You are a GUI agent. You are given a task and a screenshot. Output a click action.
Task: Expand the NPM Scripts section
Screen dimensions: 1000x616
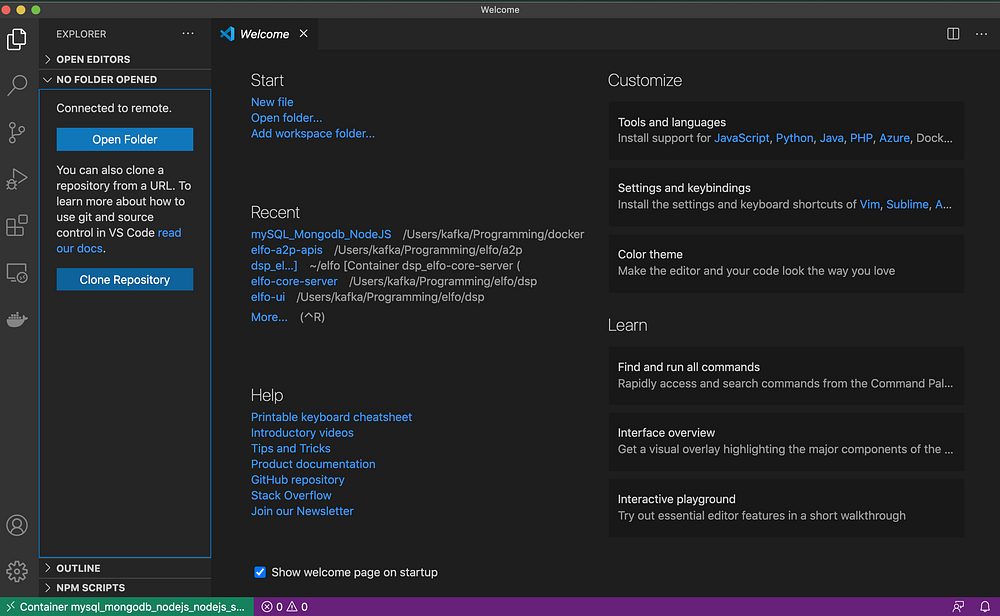125,588
